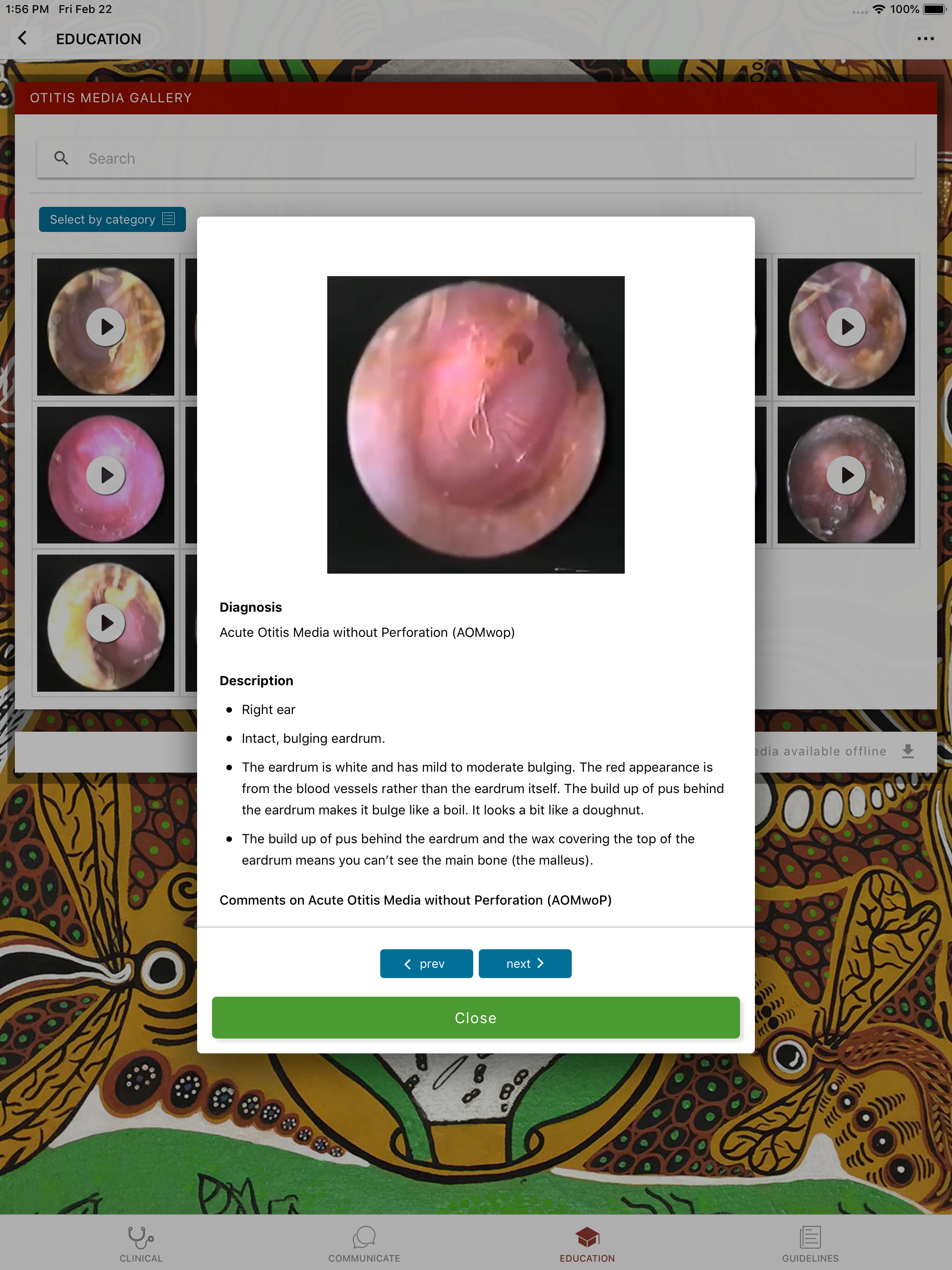Play the top right gallery video

point(846,327)
